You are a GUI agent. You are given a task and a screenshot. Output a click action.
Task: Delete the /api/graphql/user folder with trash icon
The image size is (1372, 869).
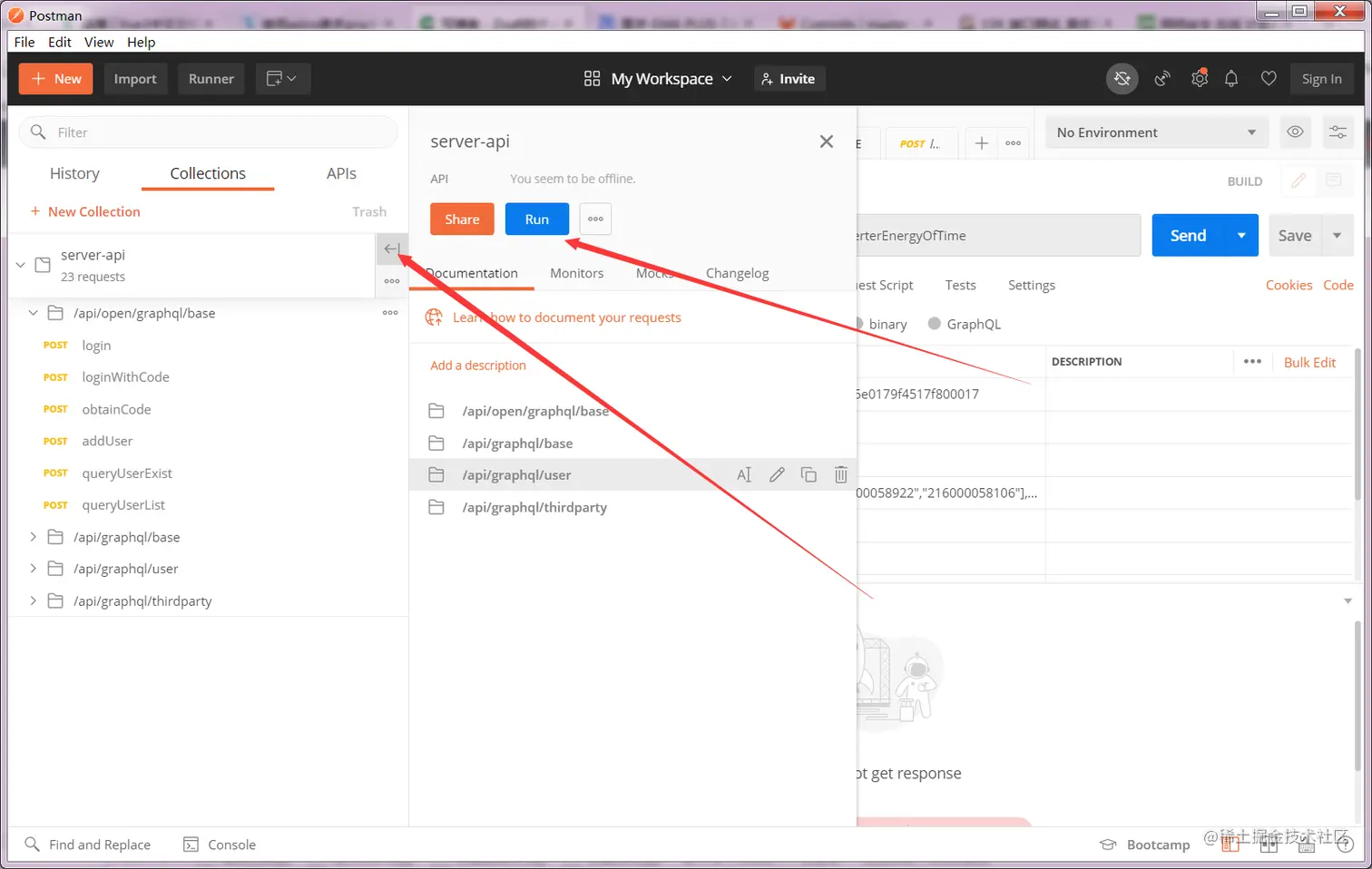(x=841, y=474)
